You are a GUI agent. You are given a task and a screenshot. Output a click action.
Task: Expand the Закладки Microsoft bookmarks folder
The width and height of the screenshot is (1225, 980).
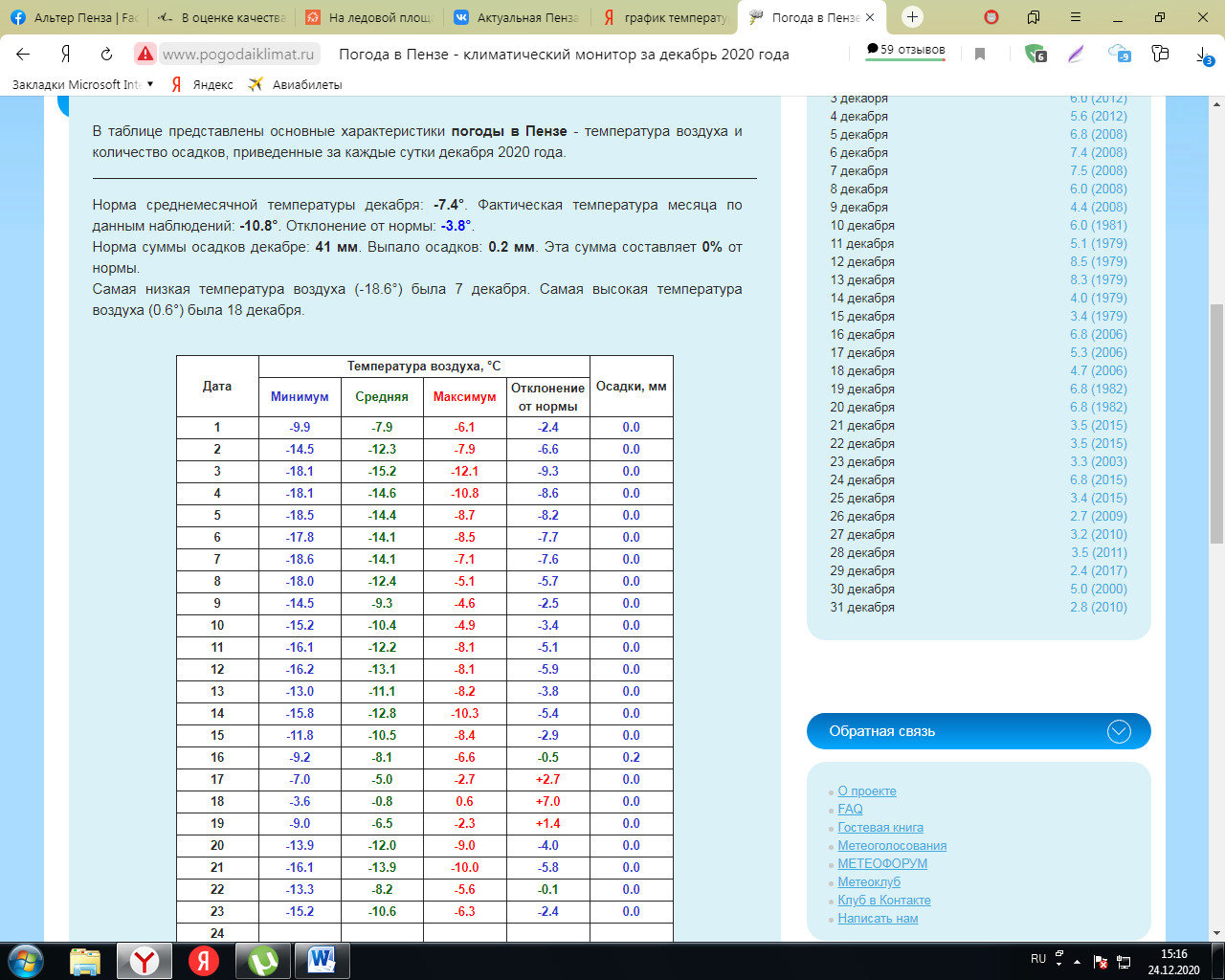click(x=82, y=84)
